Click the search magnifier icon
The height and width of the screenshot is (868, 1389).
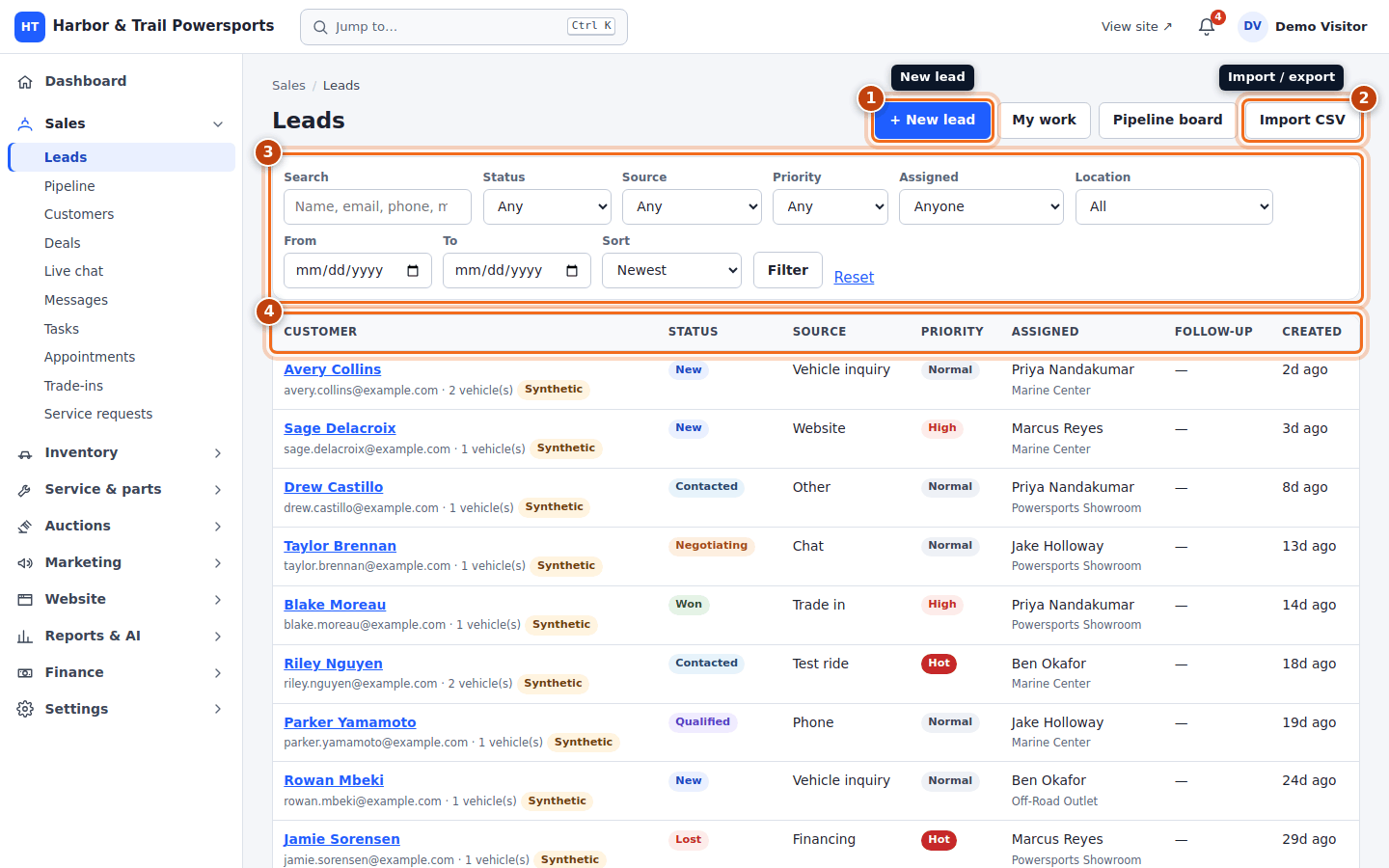pyautogui.click(x=320, y=27)
